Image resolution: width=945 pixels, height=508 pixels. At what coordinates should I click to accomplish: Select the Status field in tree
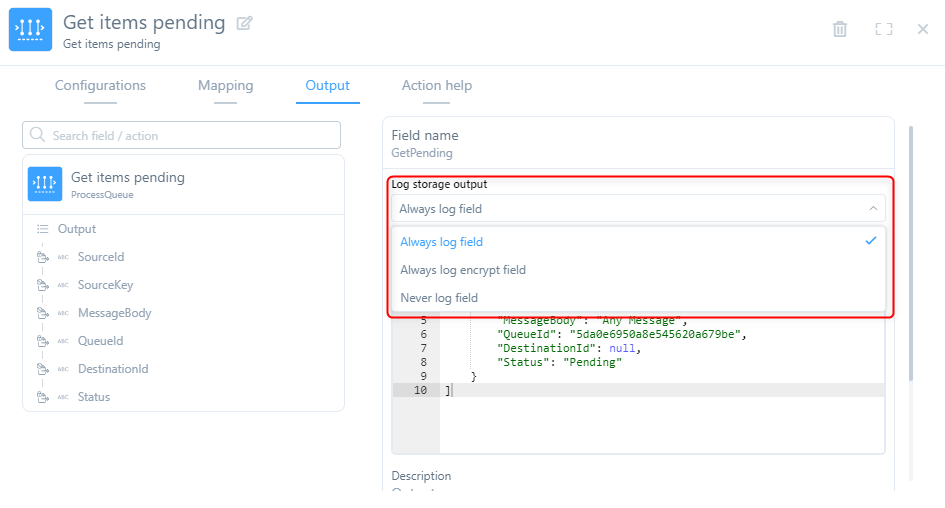point(94,397)
